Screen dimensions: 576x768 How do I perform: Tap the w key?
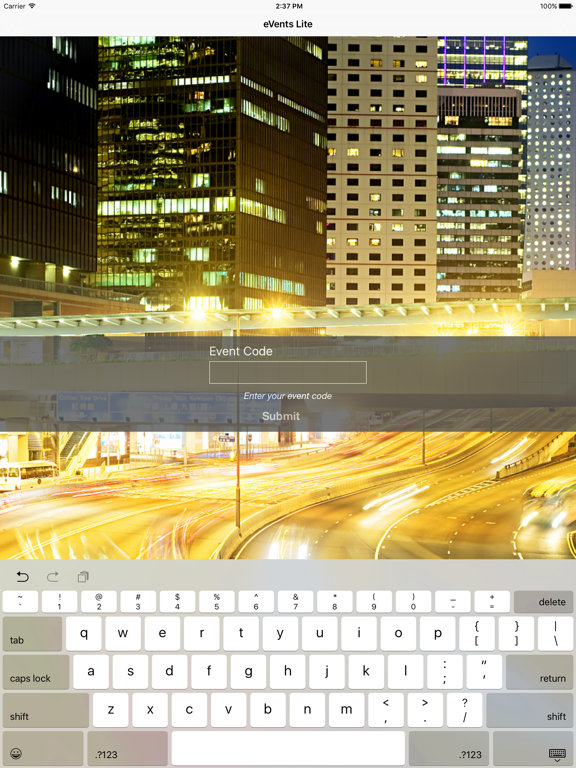coord(123,633)
